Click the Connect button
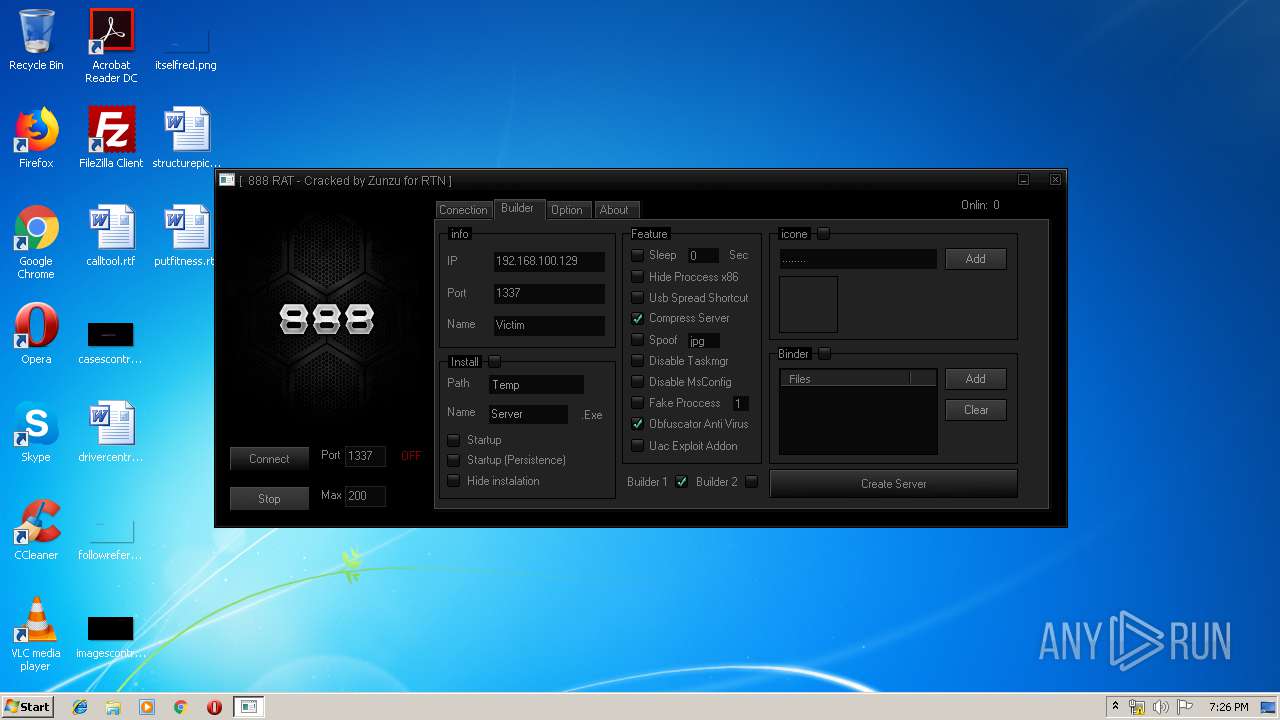This screenshot has width=1280, height=720. click(x=269, y=459)
